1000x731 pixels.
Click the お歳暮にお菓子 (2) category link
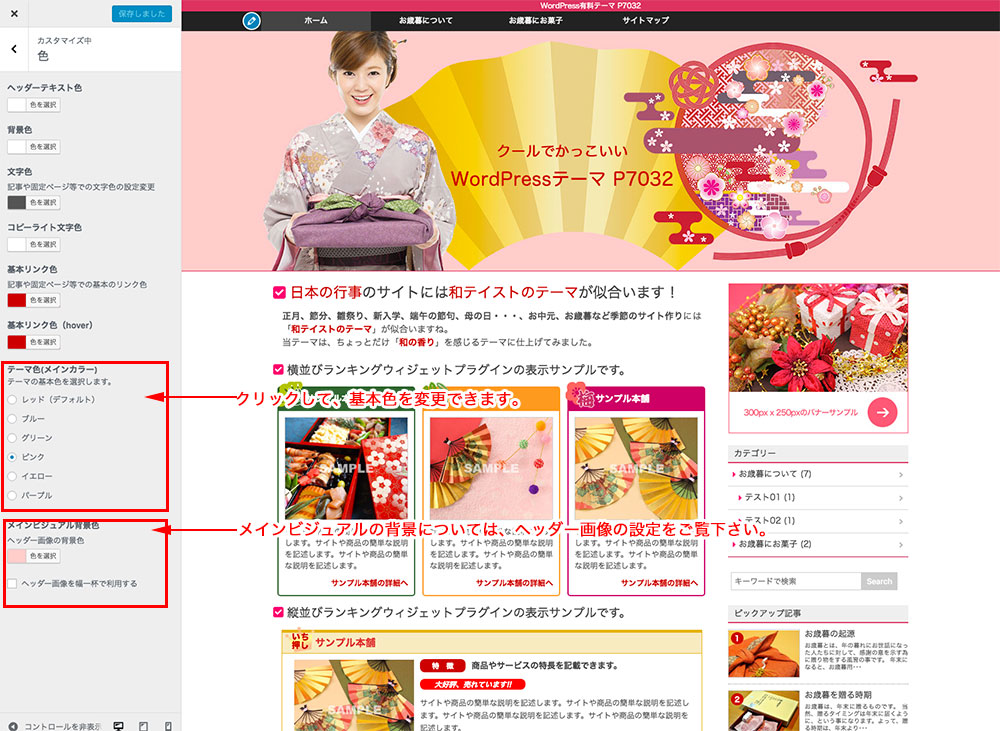(774, 544)
